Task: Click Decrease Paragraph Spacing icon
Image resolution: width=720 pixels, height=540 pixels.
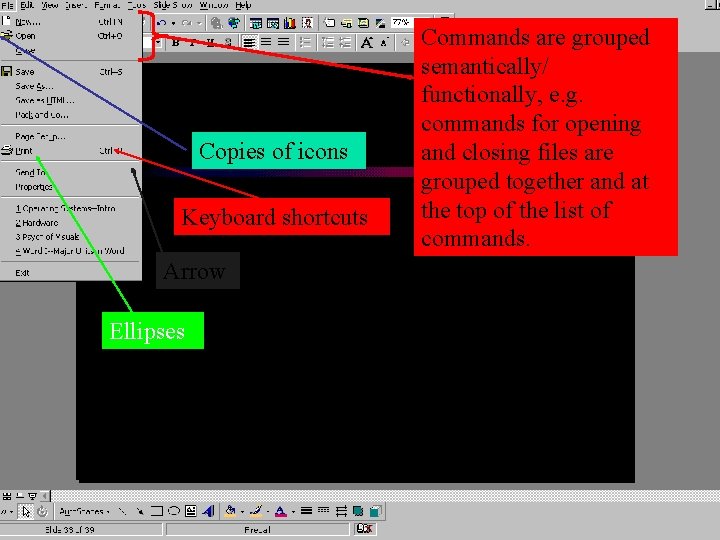Action: point(345,43)
